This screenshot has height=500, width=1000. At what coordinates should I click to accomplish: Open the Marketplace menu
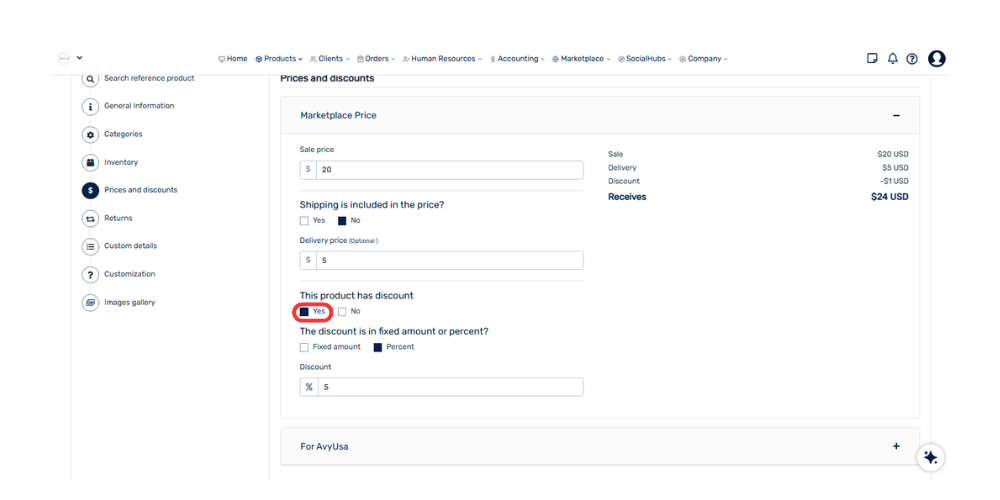[x=582, y=59]
